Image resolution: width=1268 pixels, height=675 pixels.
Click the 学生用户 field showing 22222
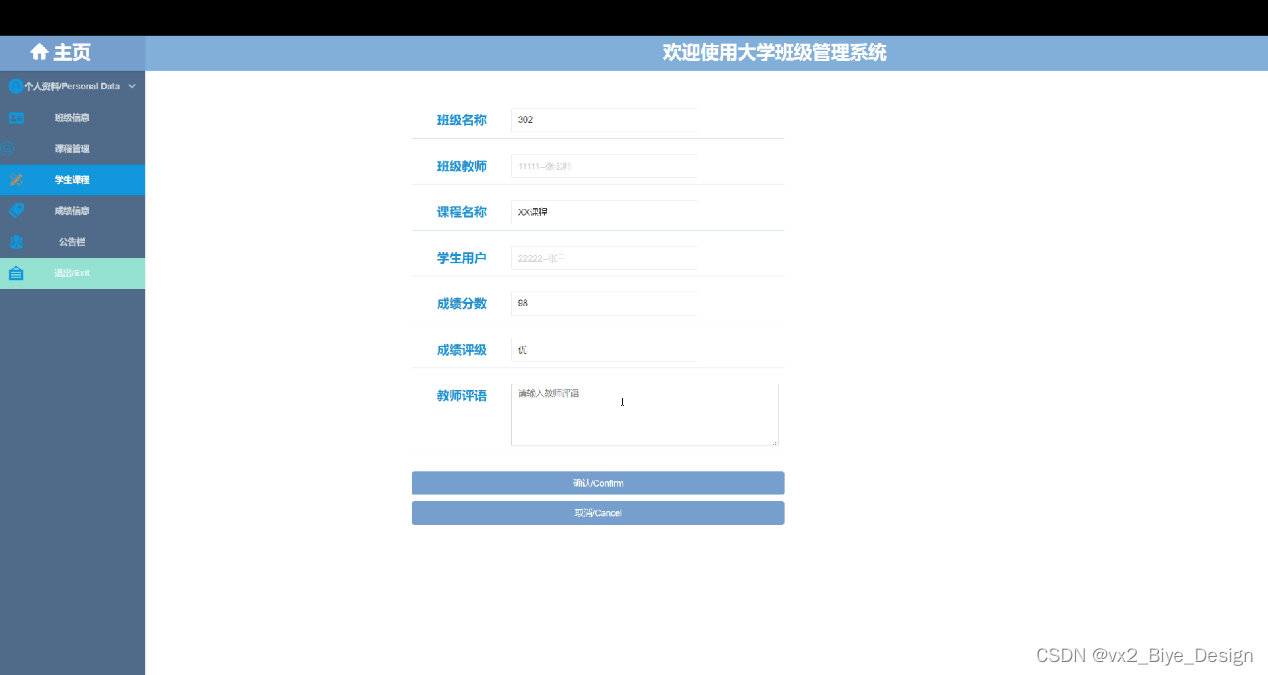[x=604, y=258]
